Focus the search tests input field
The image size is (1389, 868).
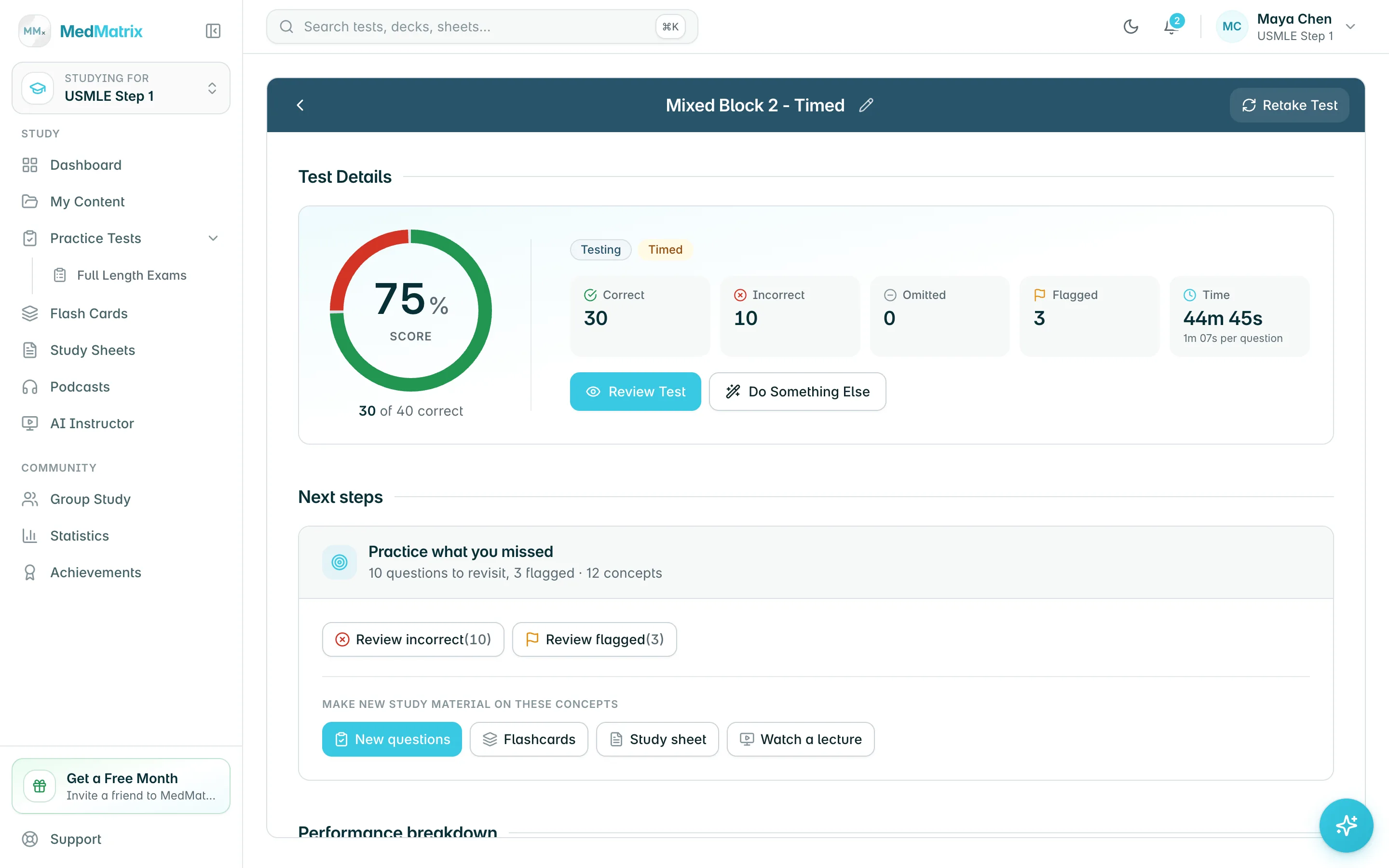click(x=482, y=27)
